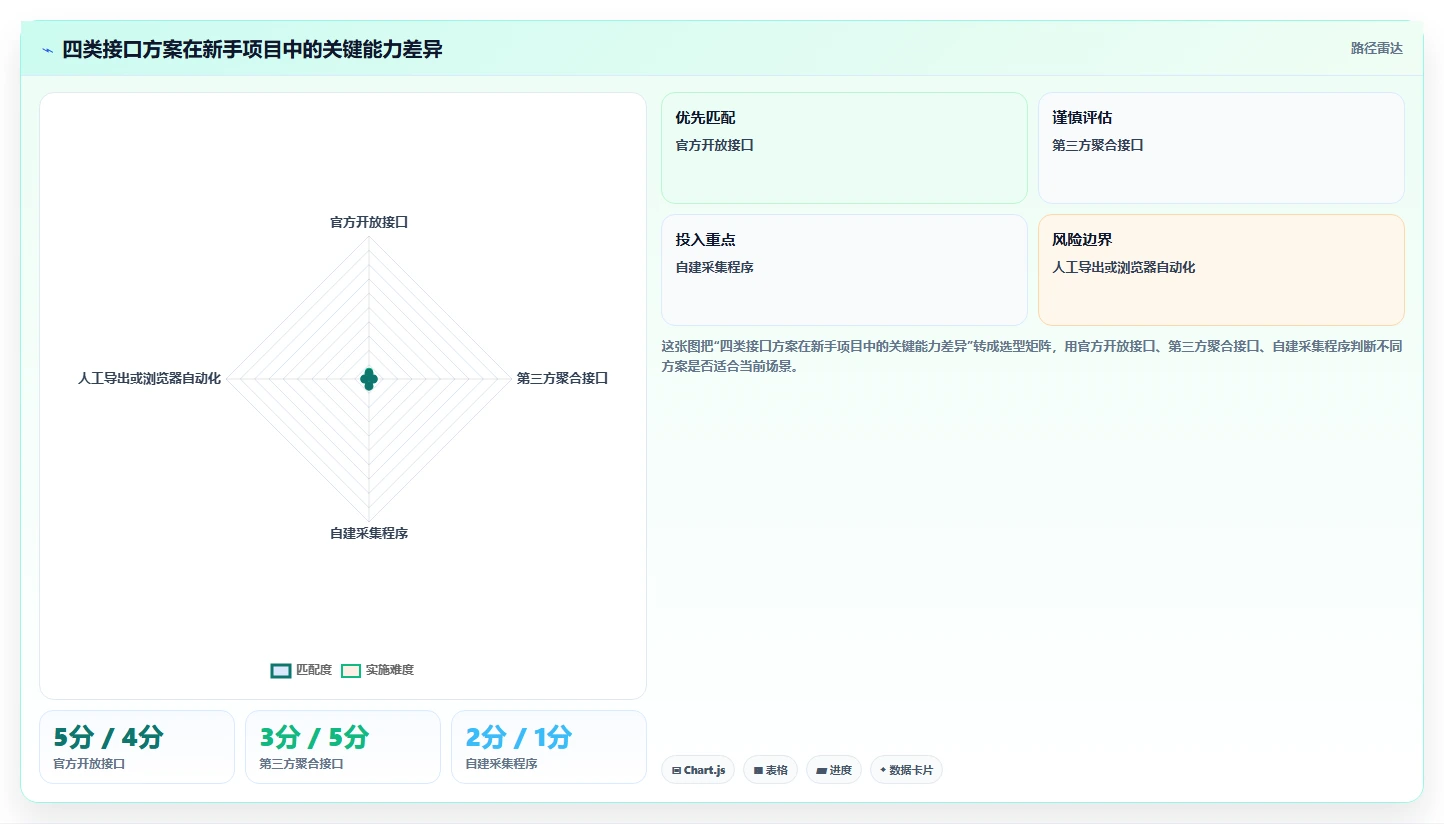Click 第三方聚合接口 under the 3分 score
Image resolution: width=1444 pixels, height=824 pixels.
tap(301, 764)
